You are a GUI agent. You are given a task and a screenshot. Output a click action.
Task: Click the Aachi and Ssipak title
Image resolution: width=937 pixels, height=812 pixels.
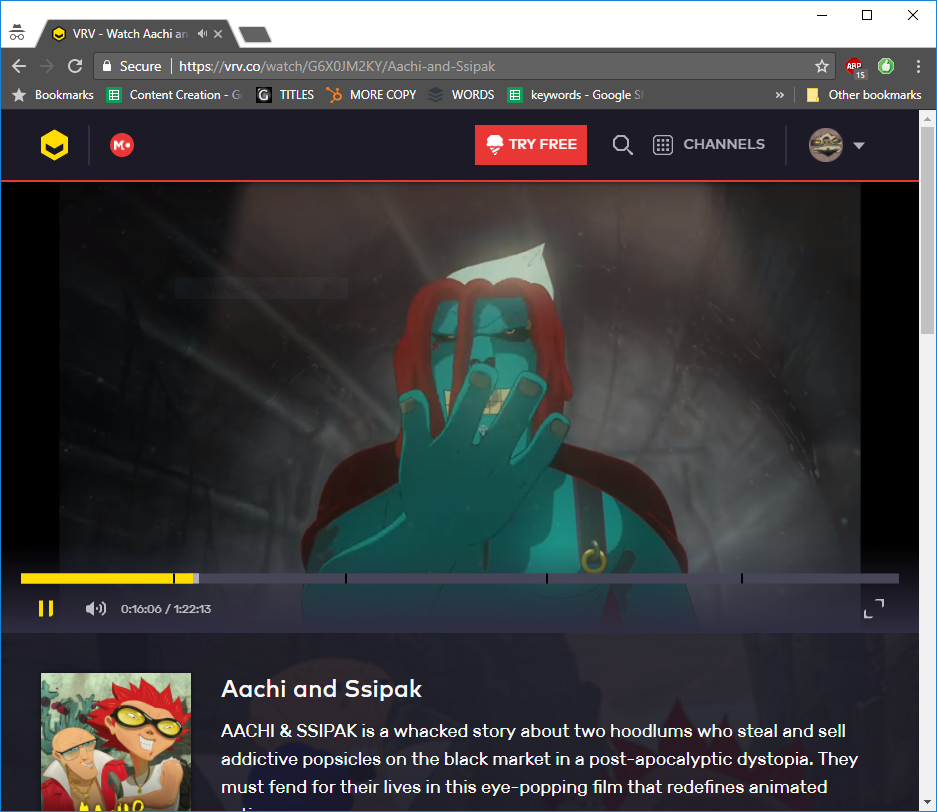tap(321, 689)
